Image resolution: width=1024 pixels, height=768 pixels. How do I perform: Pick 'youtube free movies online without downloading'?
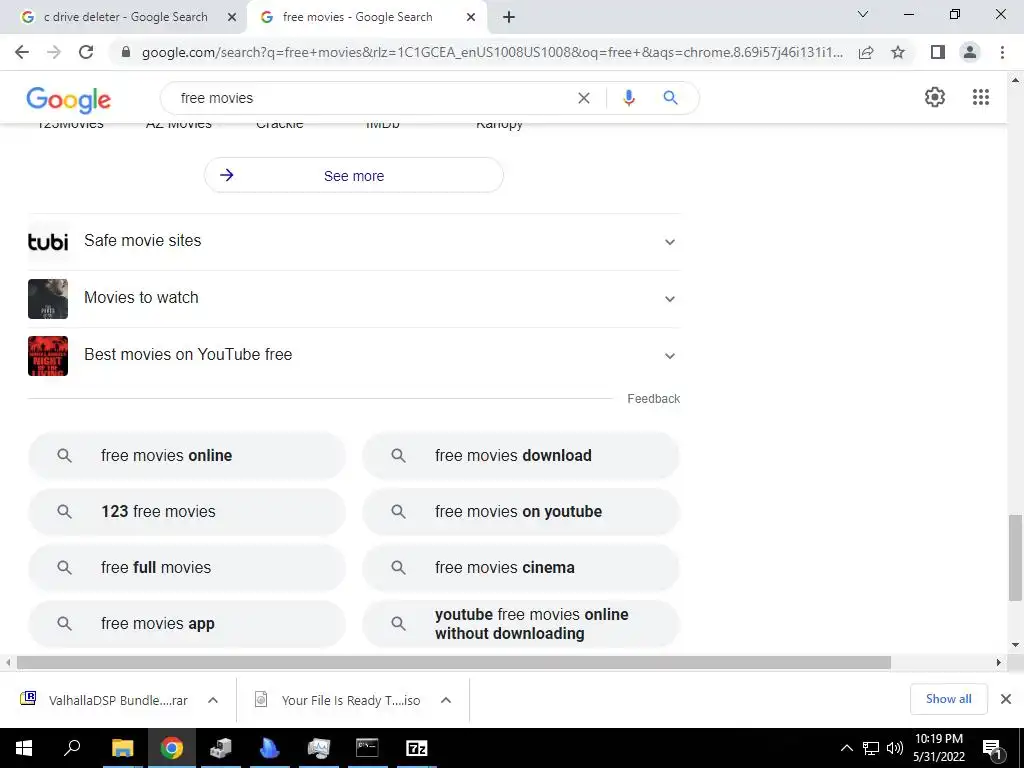520,624
